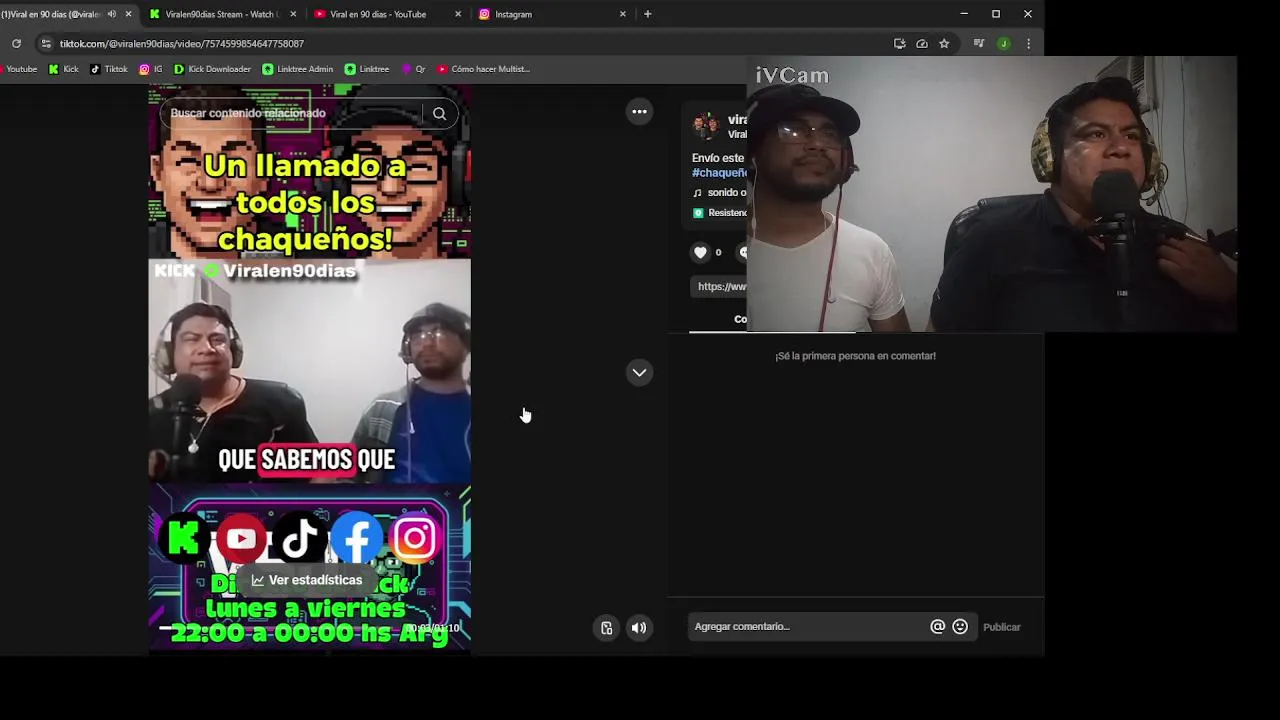Open the #chaqueñ hashtag link
This screenshot has height=720, width=1280.
(x=719, y=173)
